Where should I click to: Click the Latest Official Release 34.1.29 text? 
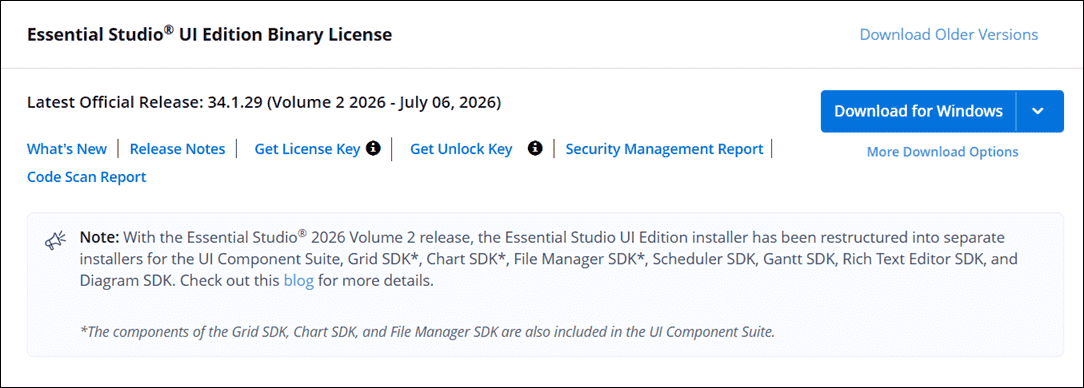coord(264,103)
